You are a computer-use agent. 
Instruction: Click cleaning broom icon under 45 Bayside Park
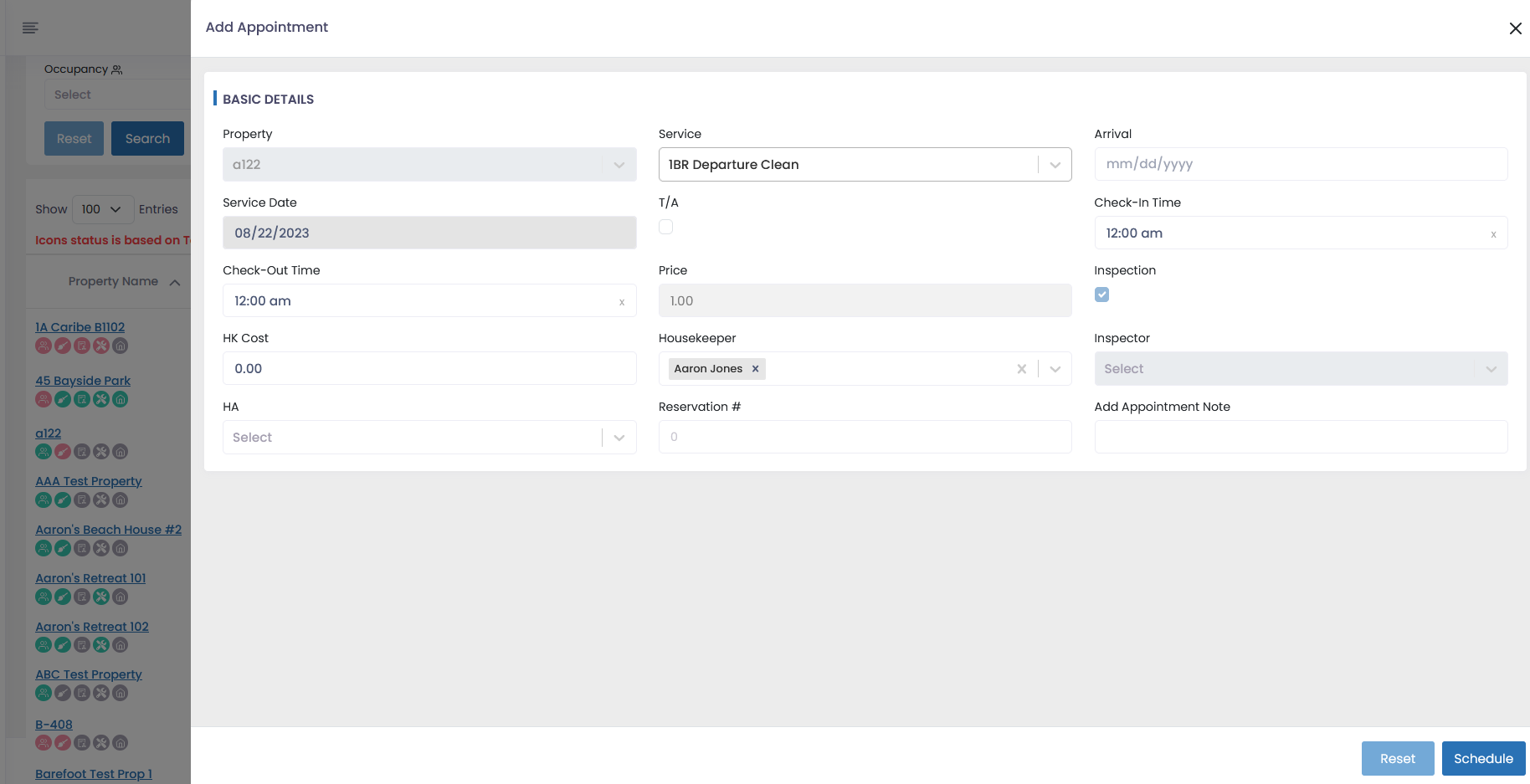[63, 399]
